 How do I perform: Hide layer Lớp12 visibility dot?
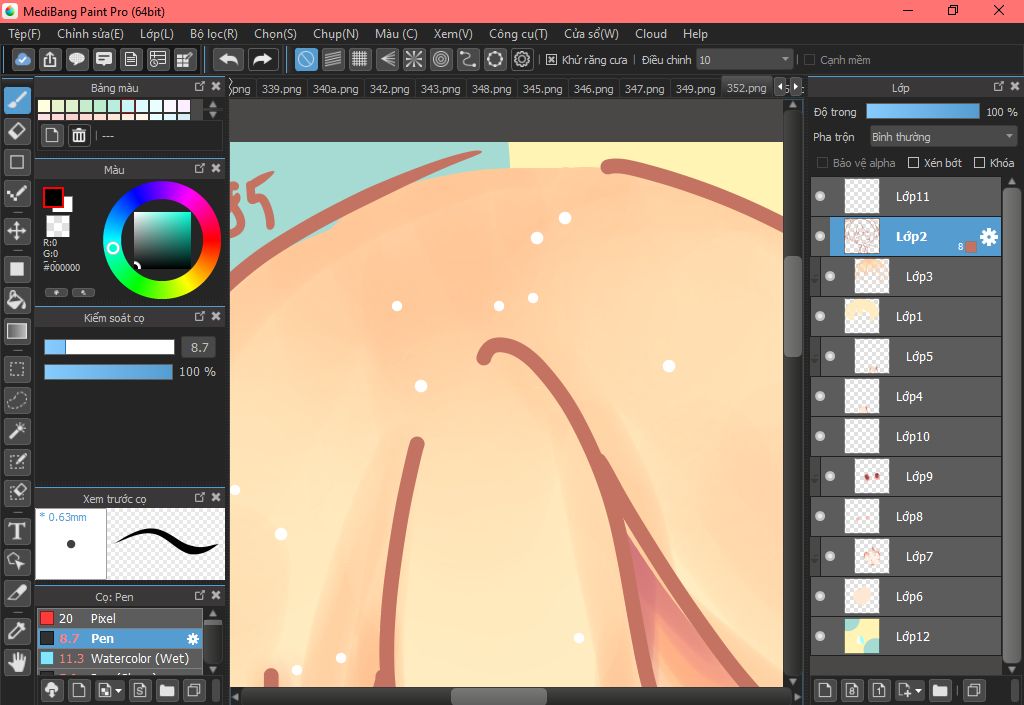pos(820,636)
